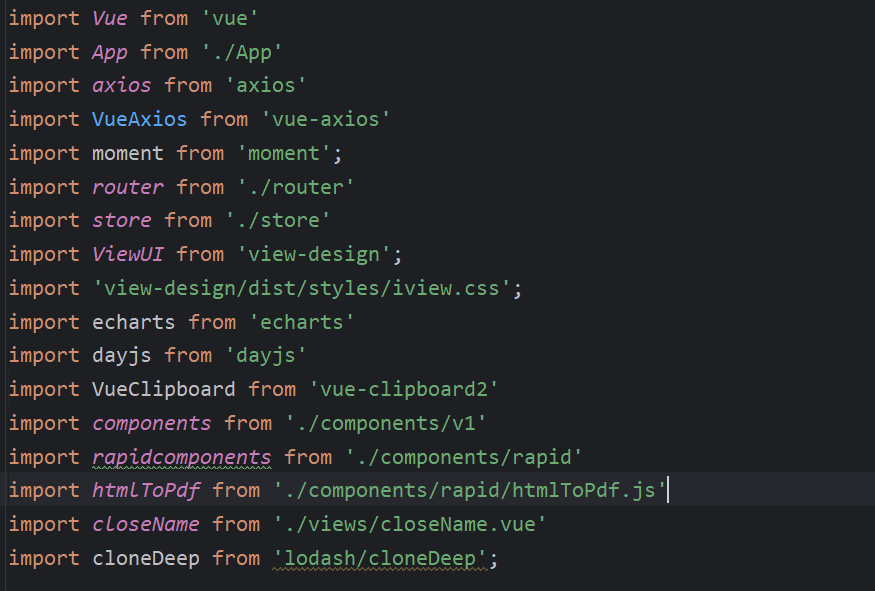Click the './views/closeName.vue' path
Screen dimensions: 875x591
[410, 525]
